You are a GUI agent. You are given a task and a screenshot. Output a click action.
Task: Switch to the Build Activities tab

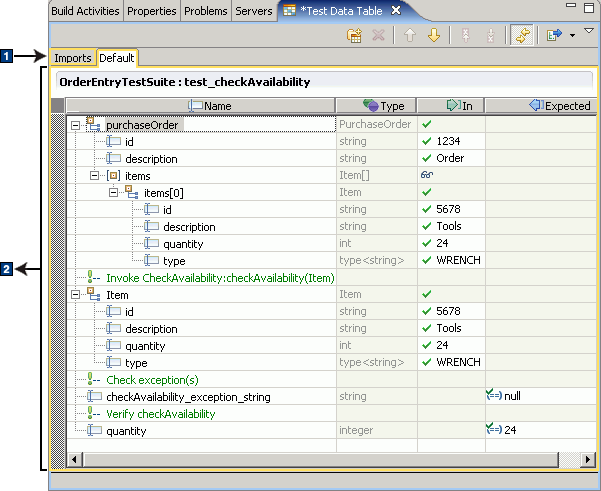coord(85,11)
